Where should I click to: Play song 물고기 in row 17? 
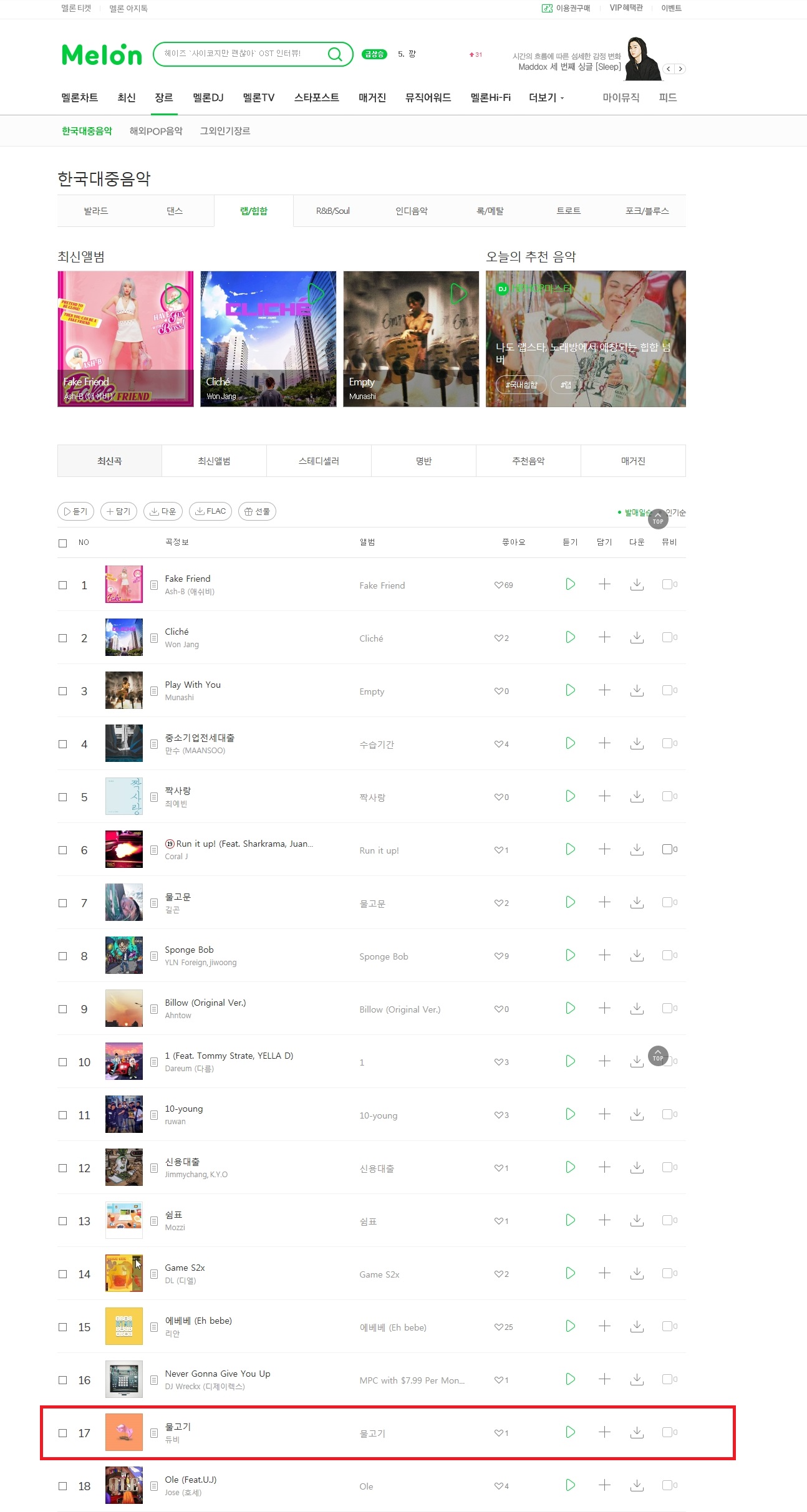[570, 1432]
